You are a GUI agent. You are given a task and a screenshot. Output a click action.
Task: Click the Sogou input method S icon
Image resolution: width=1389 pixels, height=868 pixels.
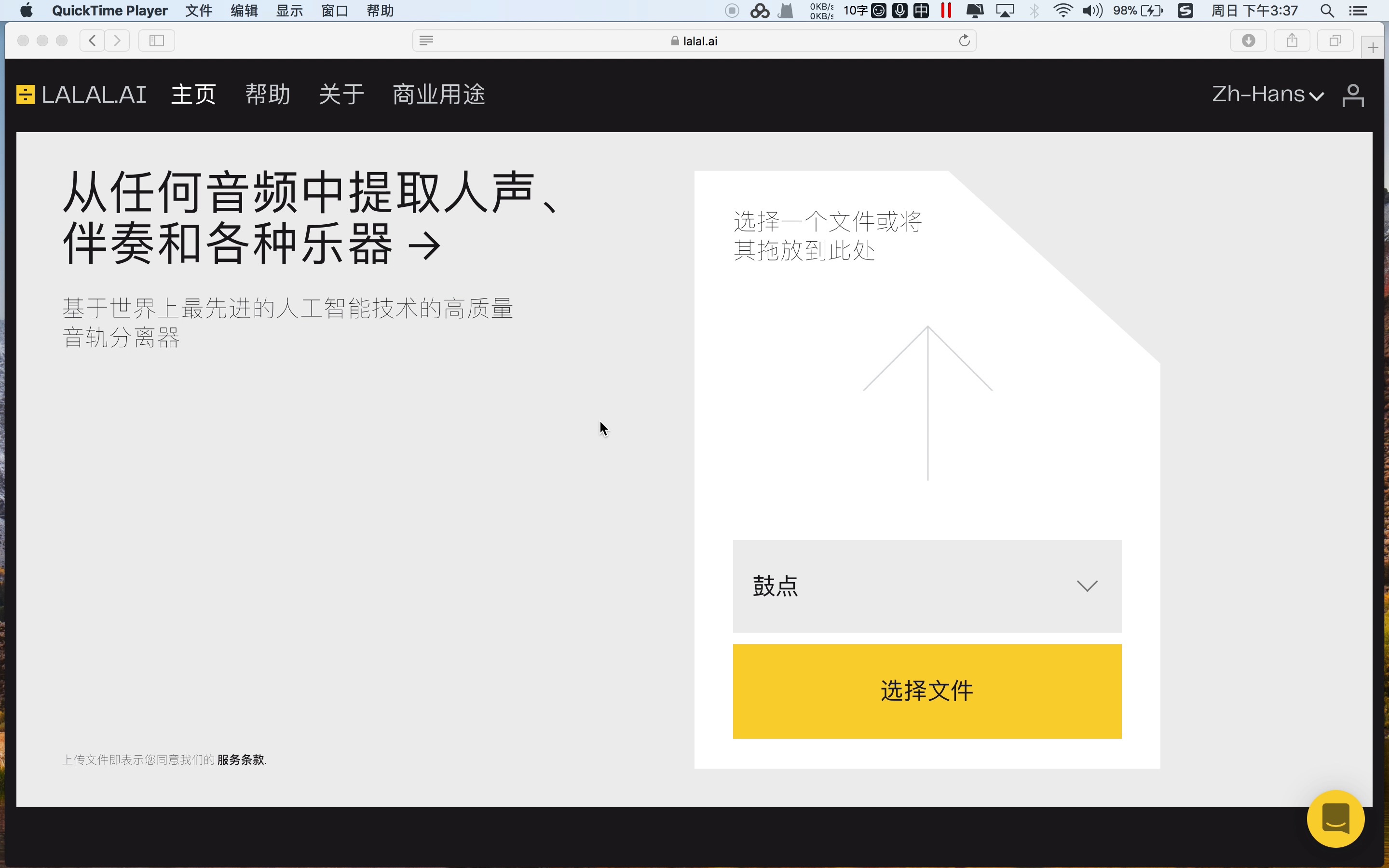pyautogui.click(x=1185, y=10)
